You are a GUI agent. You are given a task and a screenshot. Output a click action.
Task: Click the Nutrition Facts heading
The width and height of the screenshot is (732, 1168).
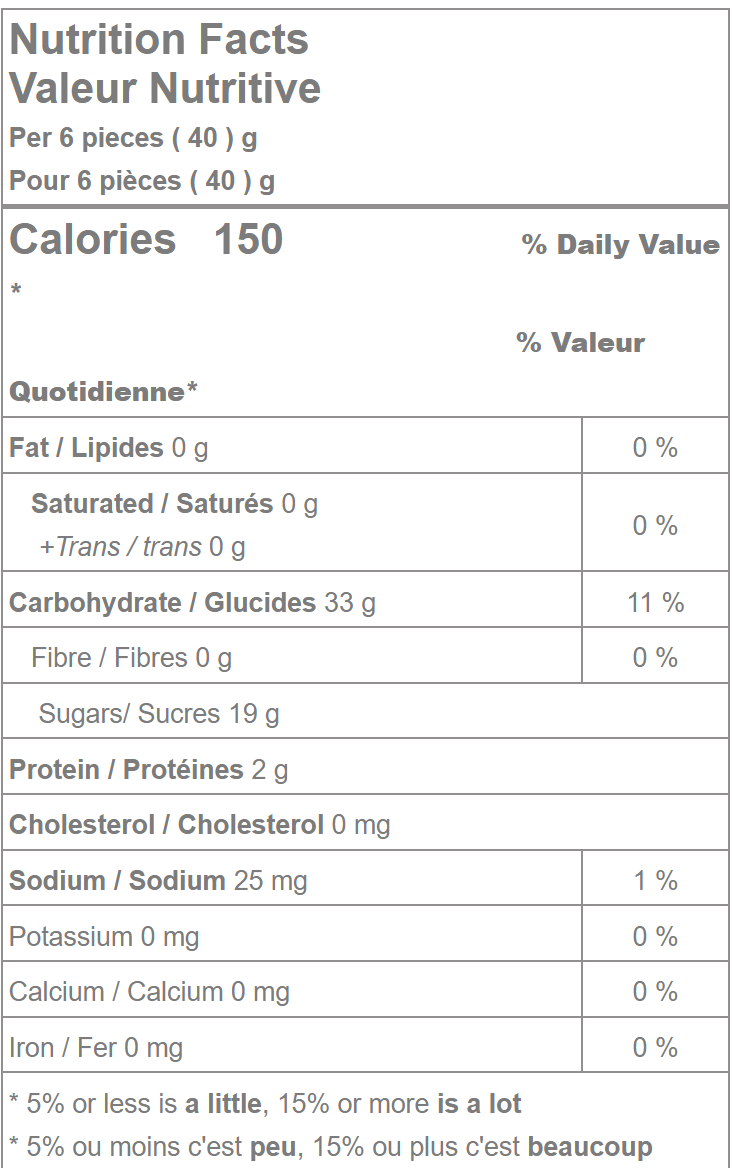point(159,40)
